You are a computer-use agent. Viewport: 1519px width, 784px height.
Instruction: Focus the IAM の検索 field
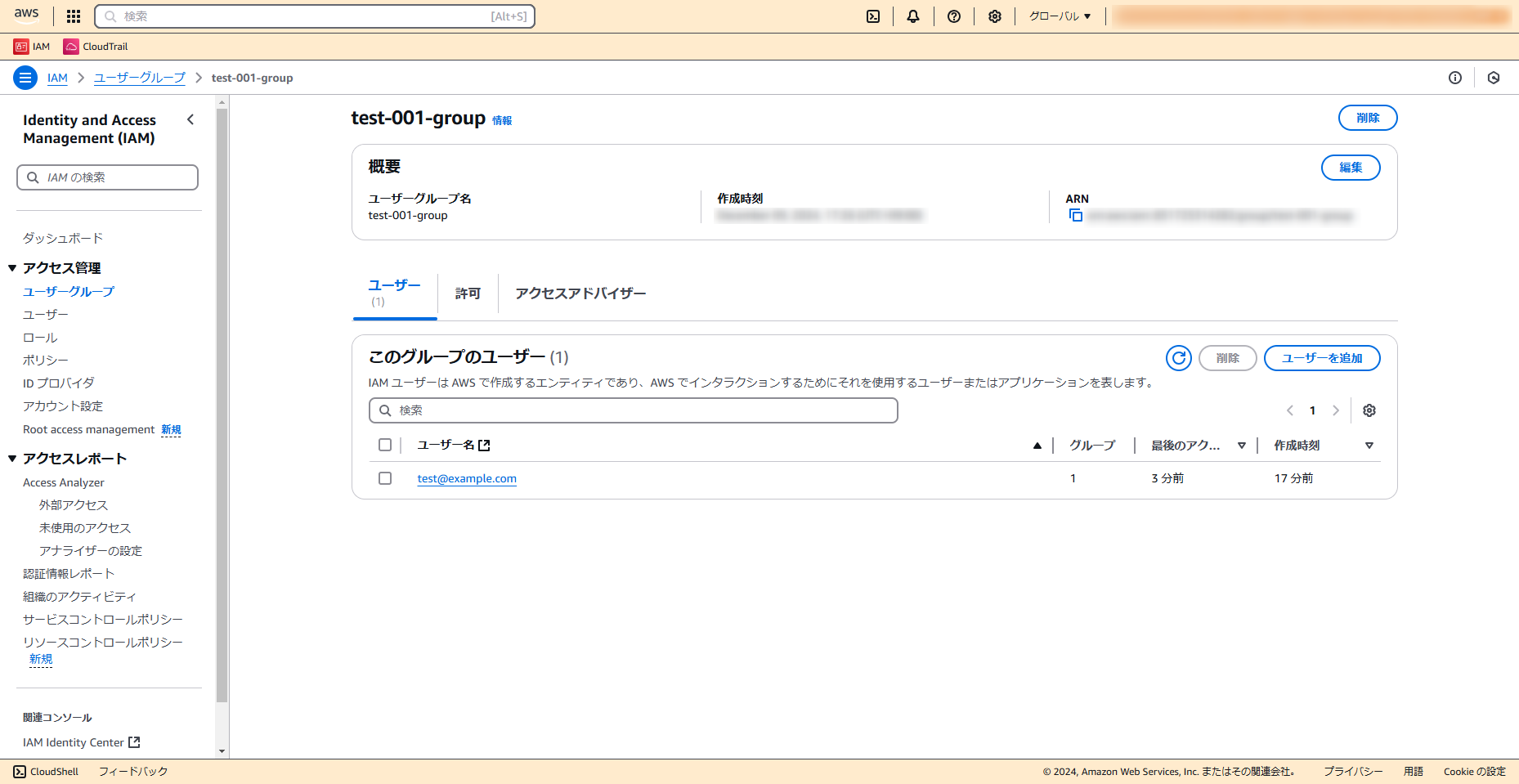[x=107, y=177]
